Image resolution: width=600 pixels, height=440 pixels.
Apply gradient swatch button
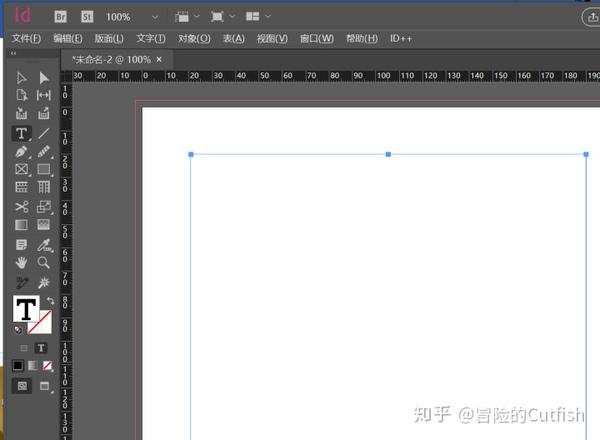[x=33, y=365]
